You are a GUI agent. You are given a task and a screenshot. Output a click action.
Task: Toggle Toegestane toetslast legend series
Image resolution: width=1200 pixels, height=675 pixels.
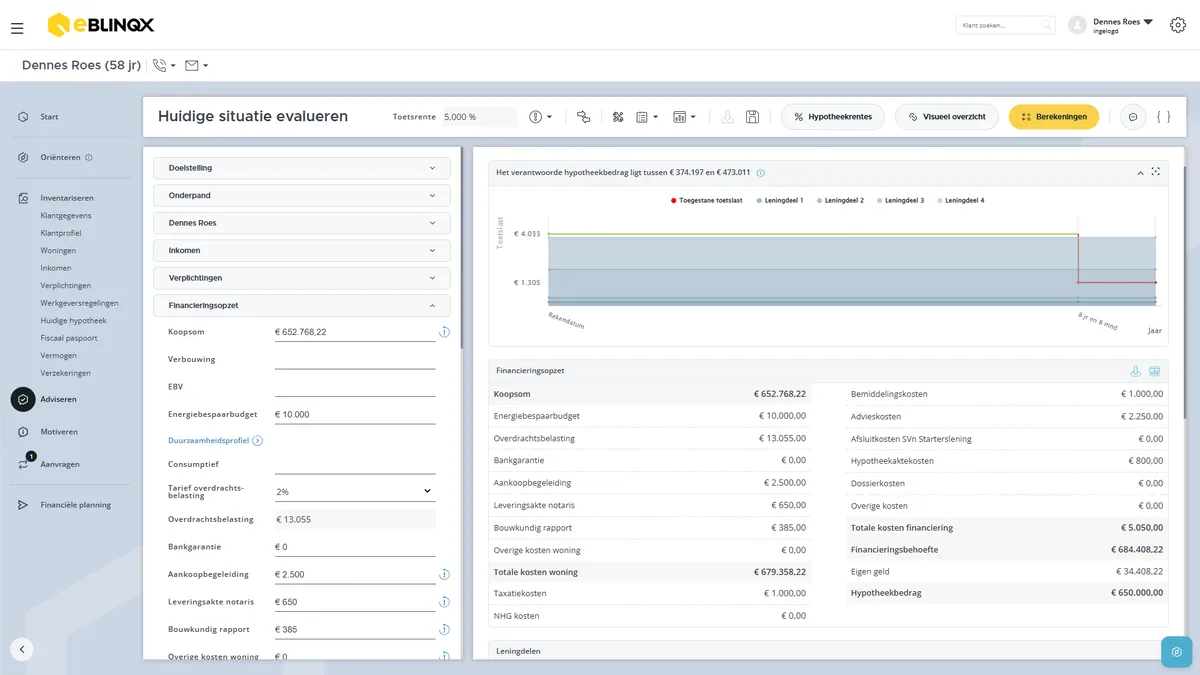pos(707,201)
